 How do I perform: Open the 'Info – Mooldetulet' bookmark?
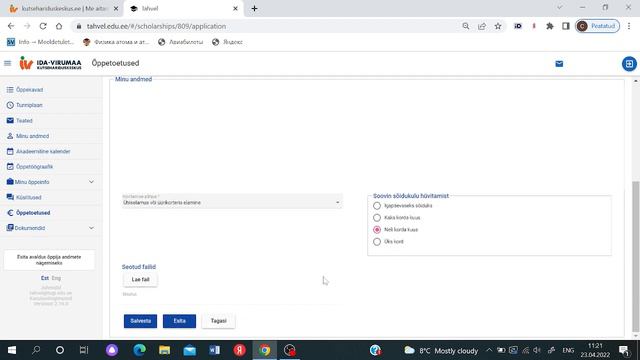click(x=40, y=42)
